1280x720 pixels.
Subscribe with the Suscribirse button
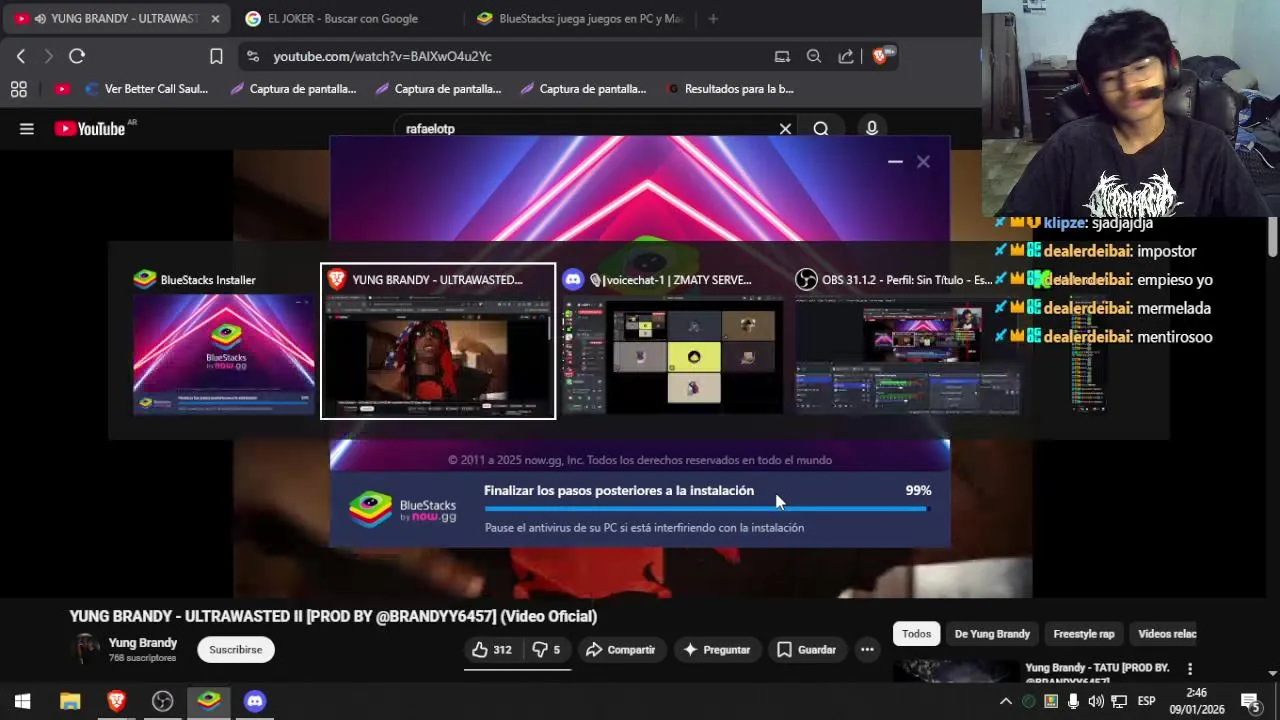click(x=236, y=650)
